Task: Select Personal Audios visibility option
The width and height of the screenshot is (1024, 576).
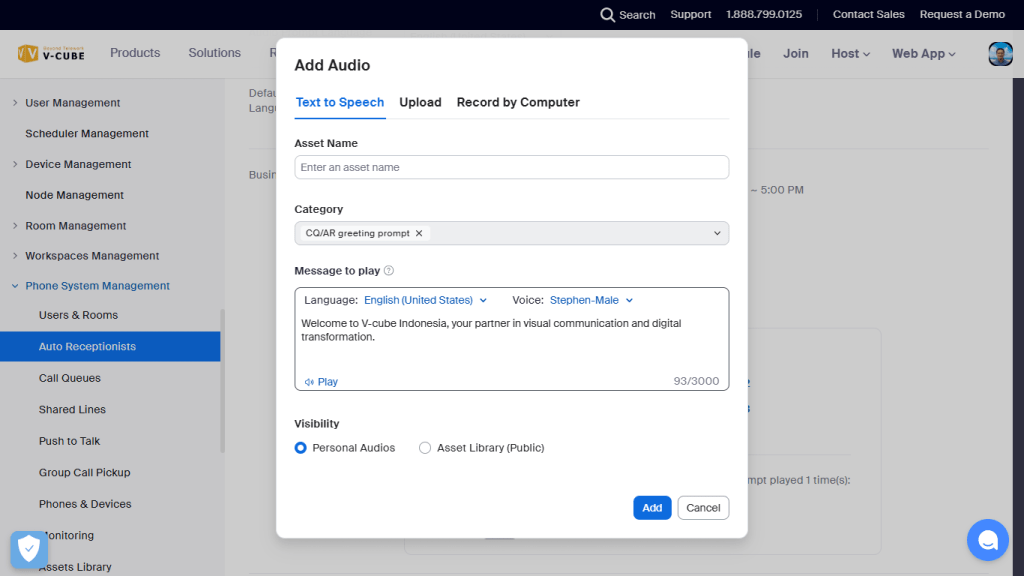Action: click(300, 448)
